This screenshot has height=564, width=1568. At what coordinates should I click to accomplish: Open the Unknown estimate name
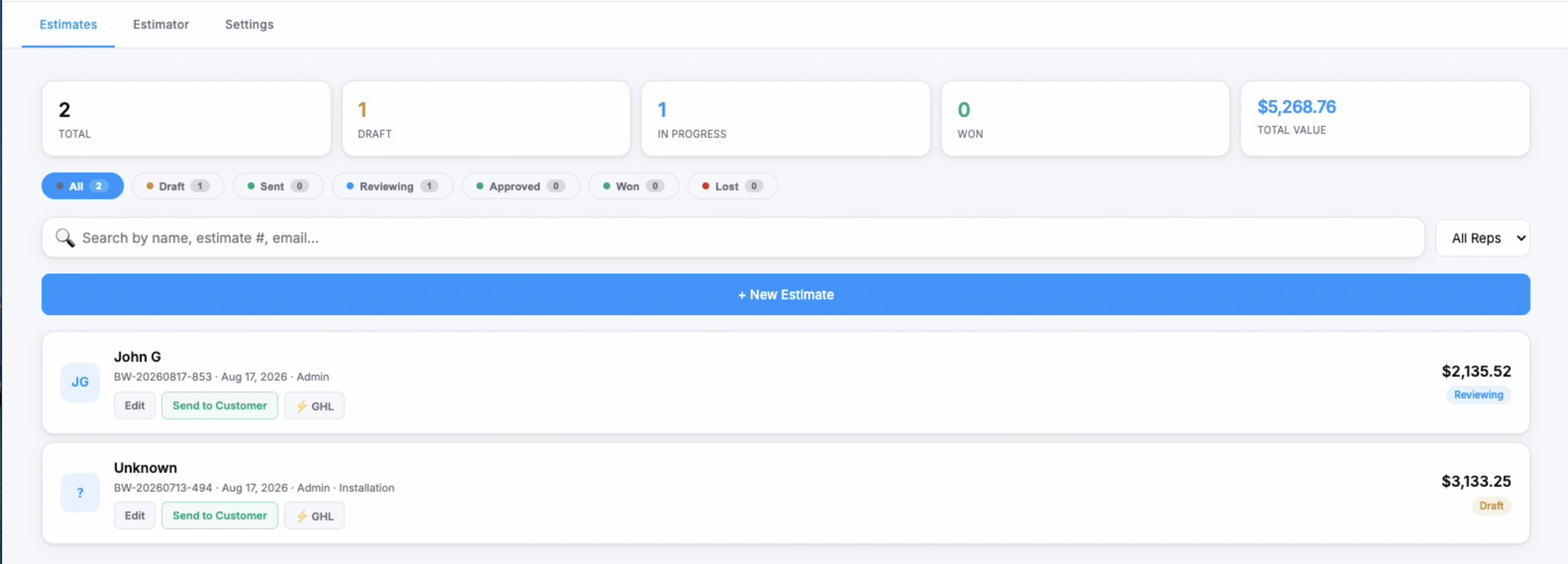(x=146, y=468)
